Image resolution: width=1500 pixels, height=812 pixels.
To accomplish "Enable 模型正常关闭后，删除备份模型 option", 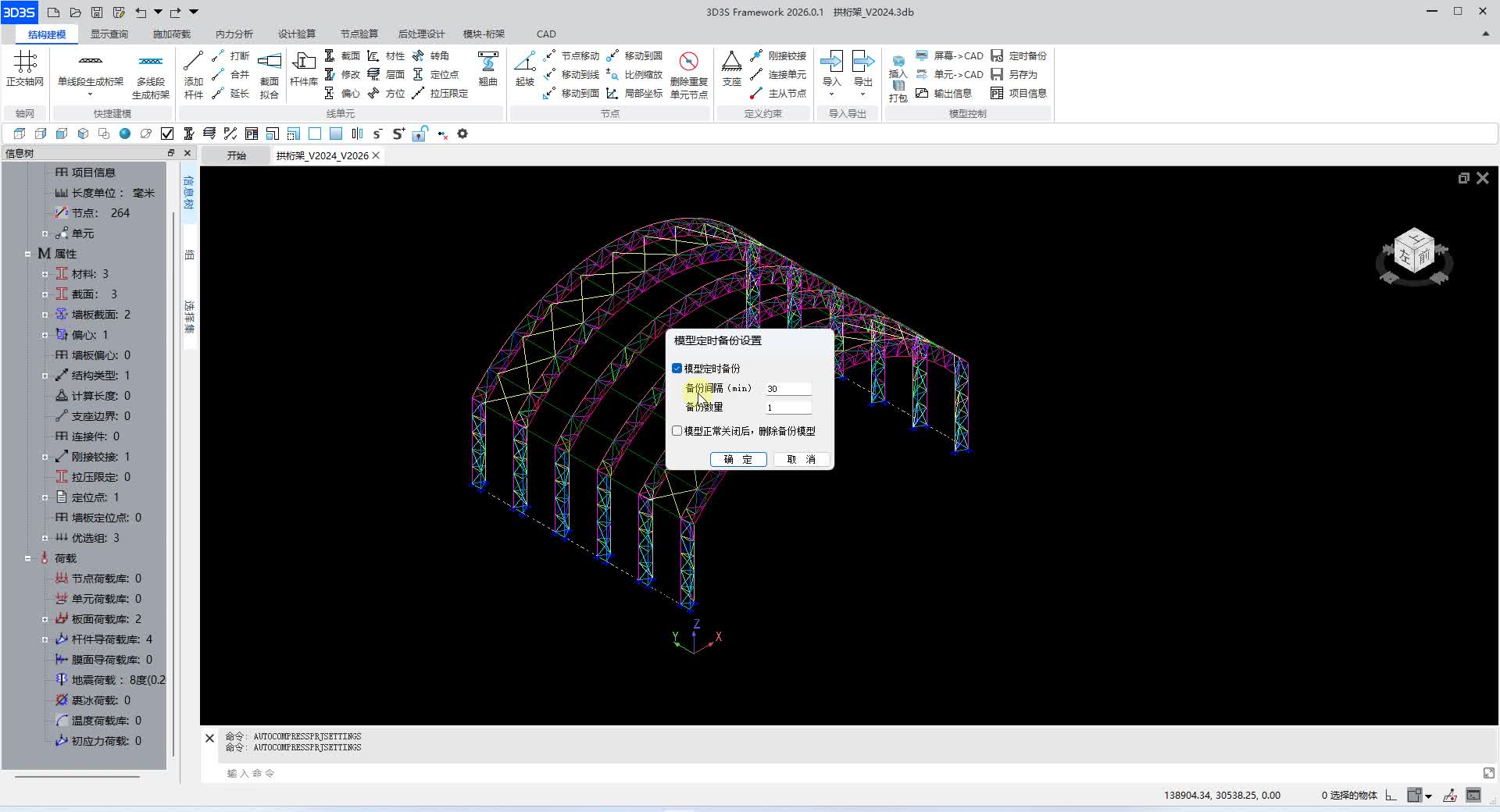I will 677,431.
